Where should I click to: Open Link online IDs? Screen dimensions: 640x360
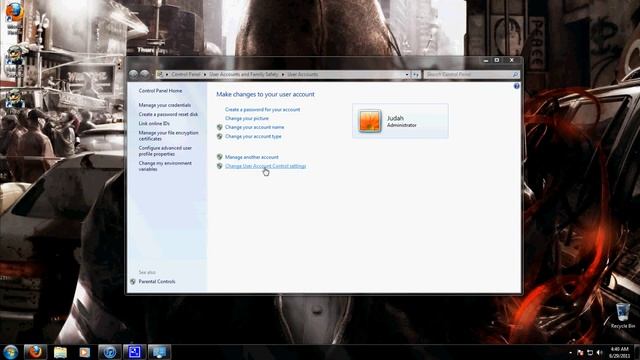click(154, 123)
